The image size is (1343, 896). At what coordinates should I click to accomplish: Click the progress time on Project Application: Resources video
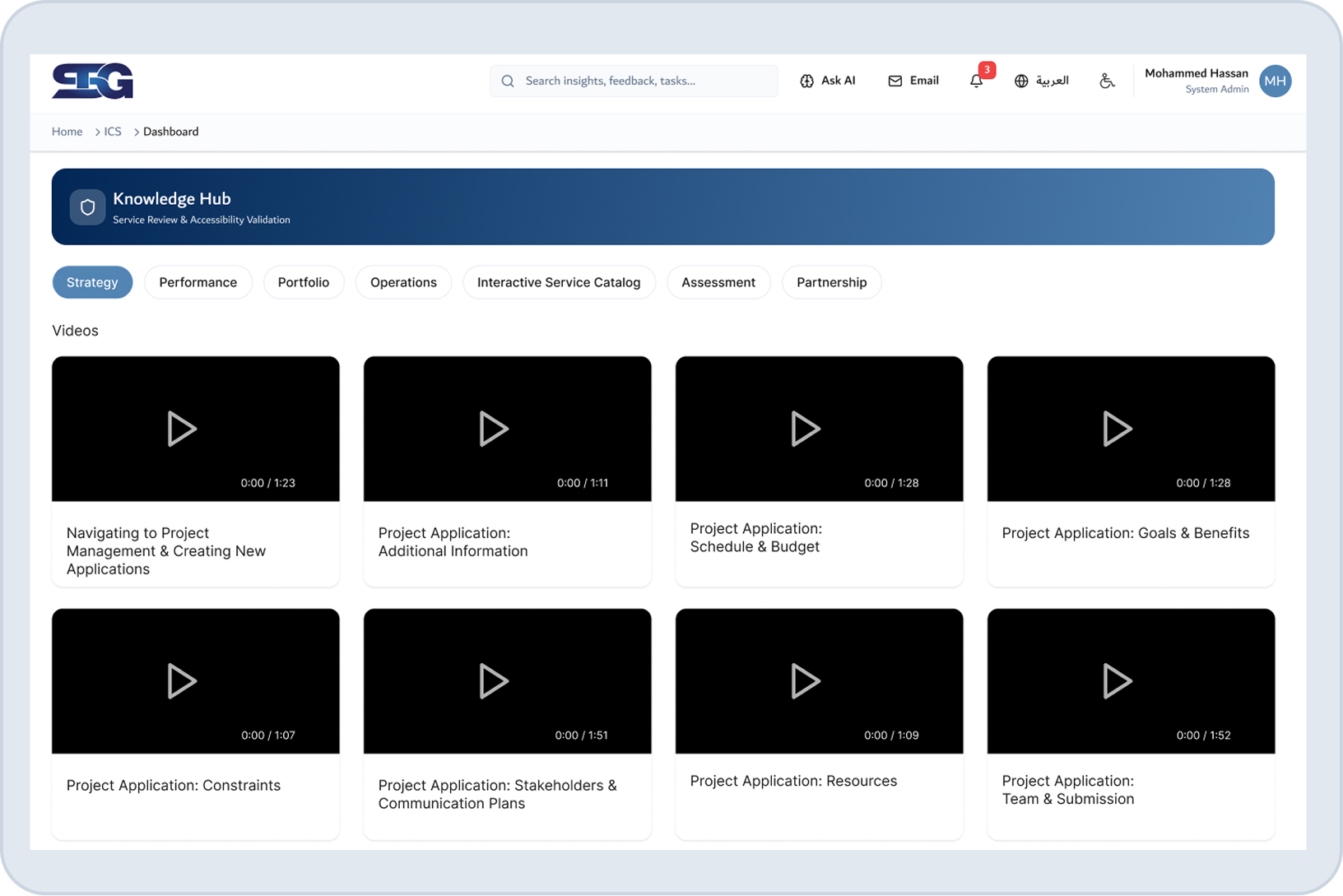tap(890, 735)
